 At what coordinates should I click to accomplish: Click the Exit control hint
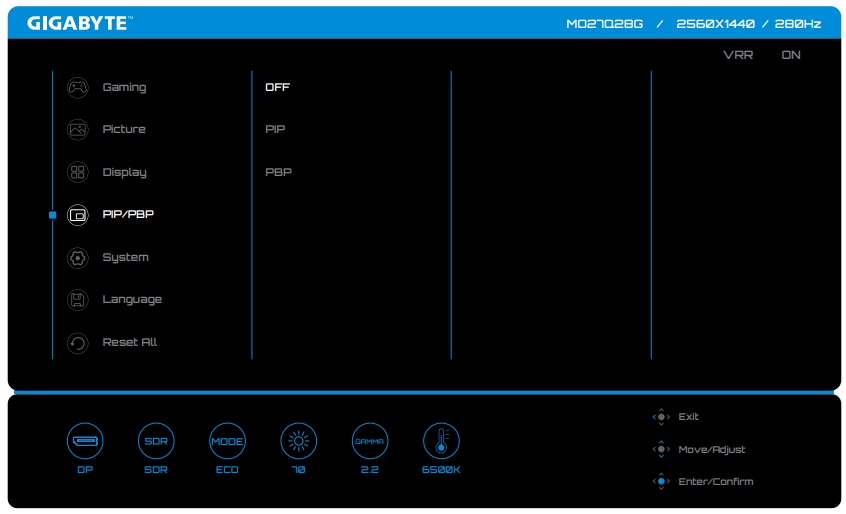[688, 417]
